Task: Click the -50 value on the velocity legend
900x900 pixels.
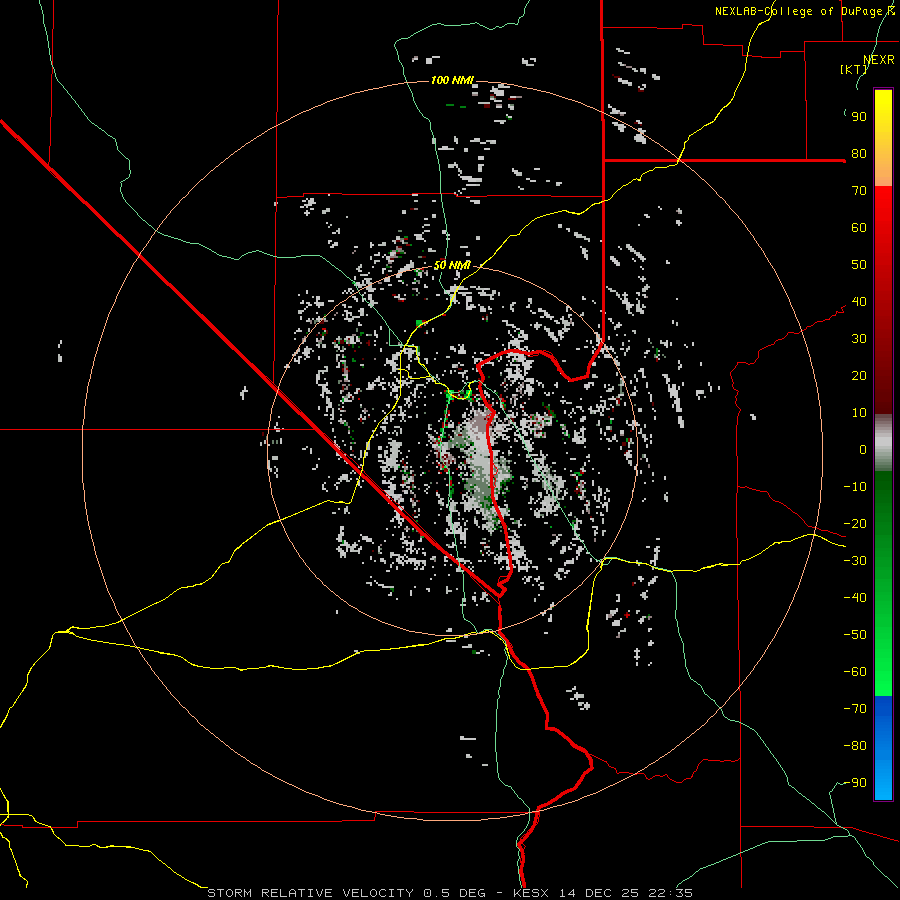Action: (x=855, y=635)
